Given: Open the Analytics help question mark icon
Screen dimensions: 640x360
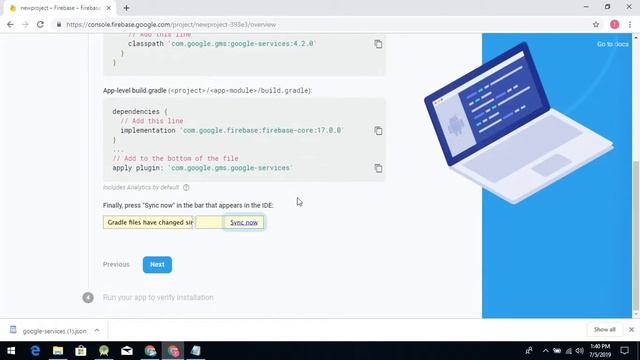Looking at the screenshot, I should 186,187.
